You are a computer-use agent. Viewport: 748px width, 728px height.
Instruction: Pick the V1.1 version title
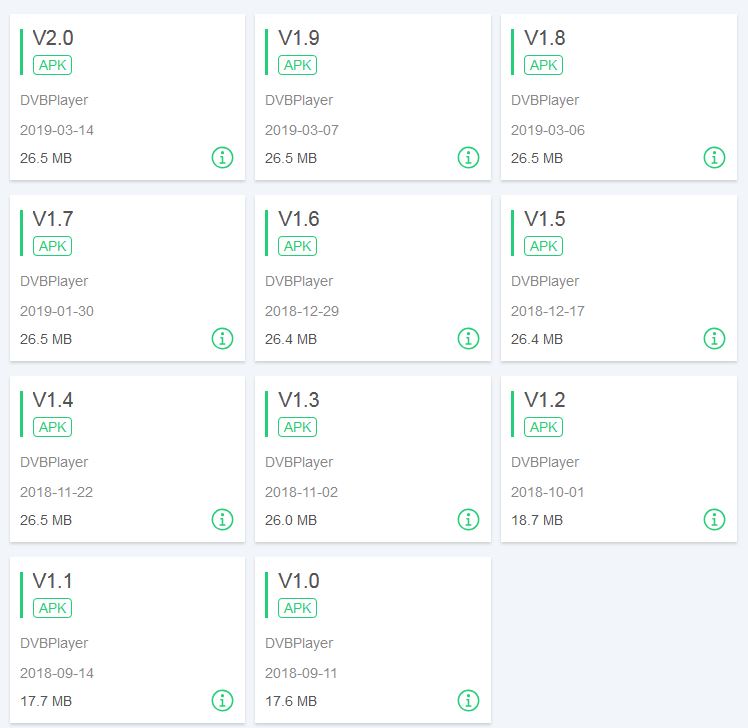tap(53, 582)
